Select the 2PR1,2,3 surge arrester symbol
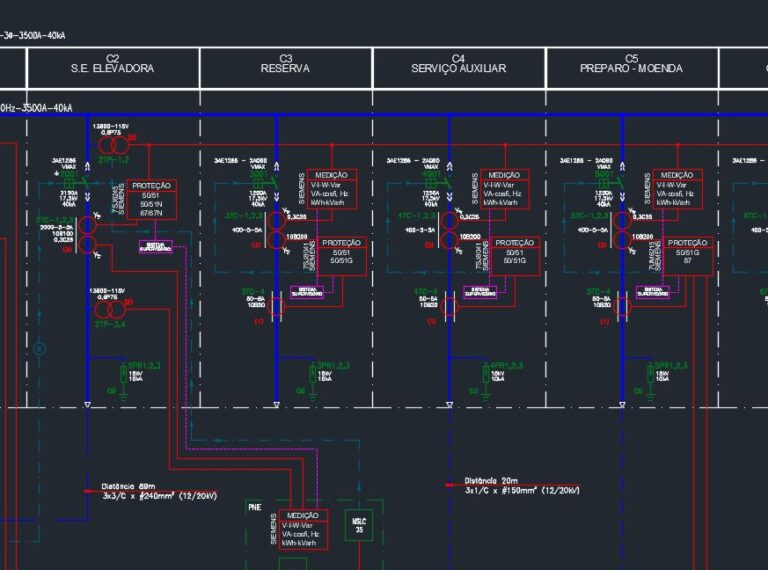768x570 pixels. [x=124, y=373]
